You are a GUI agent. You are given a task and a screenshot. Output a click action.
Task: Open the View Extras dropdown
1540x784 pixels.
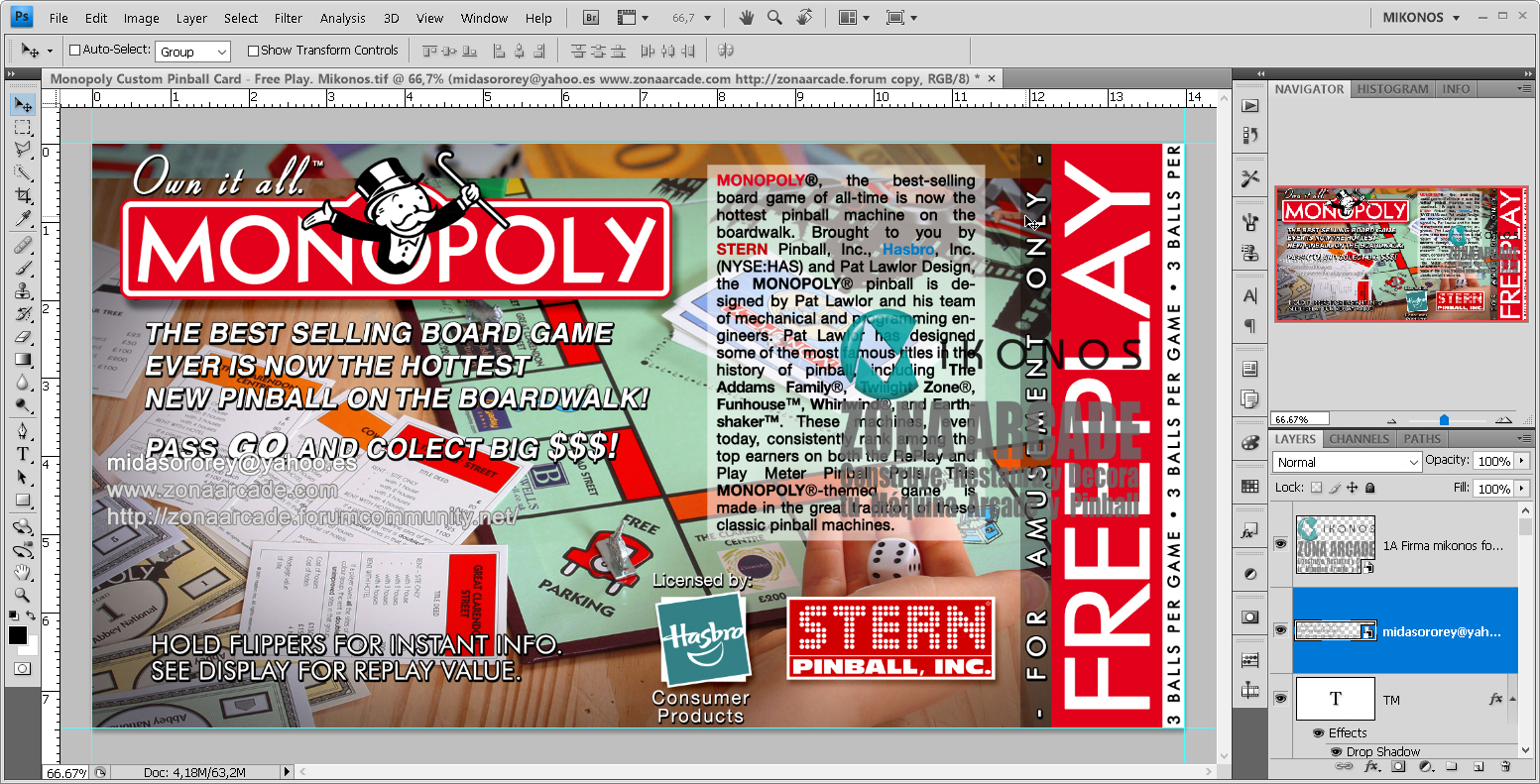point(632,18)
